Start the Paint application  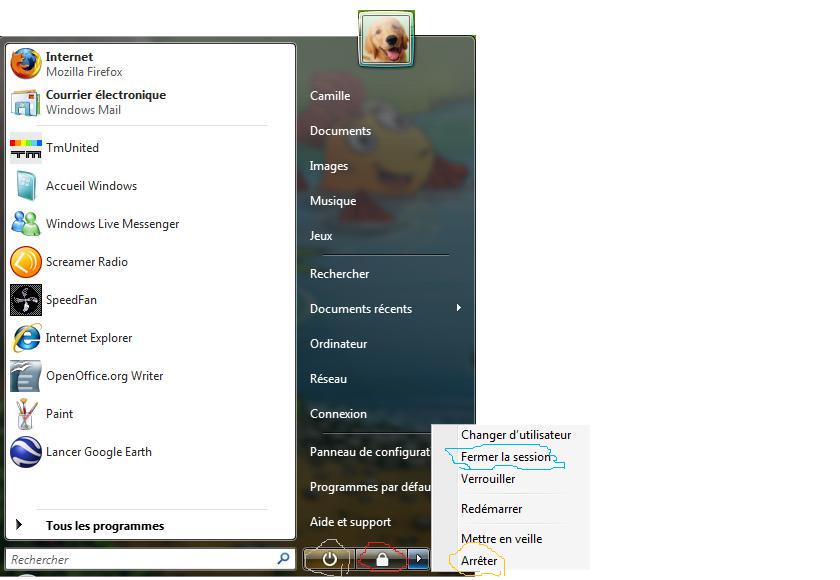click(59, 414)
